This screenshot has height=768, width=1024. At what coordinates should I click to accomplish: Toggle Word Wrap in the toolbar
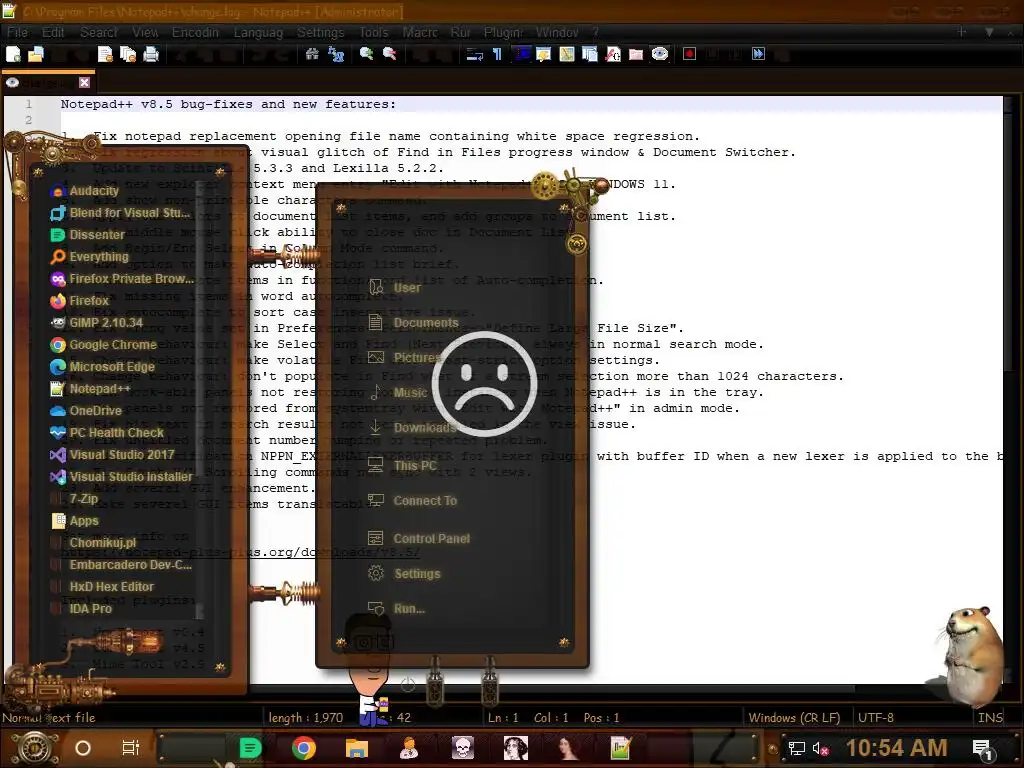475,54
